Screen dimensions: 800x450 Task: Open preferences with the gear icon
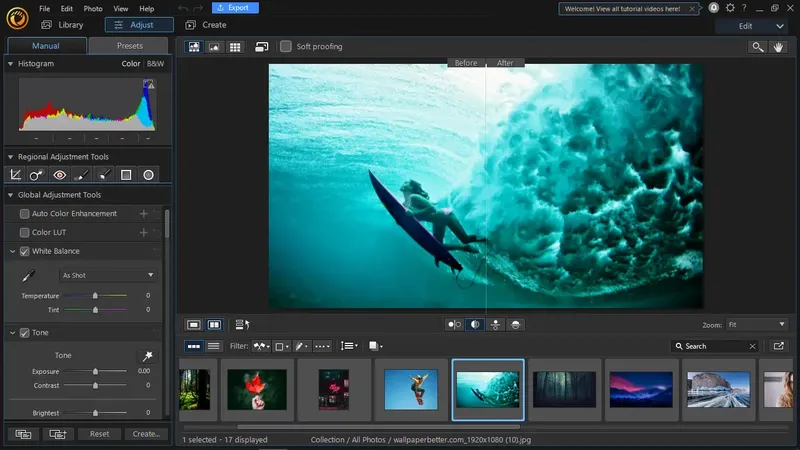coord(728,8)
